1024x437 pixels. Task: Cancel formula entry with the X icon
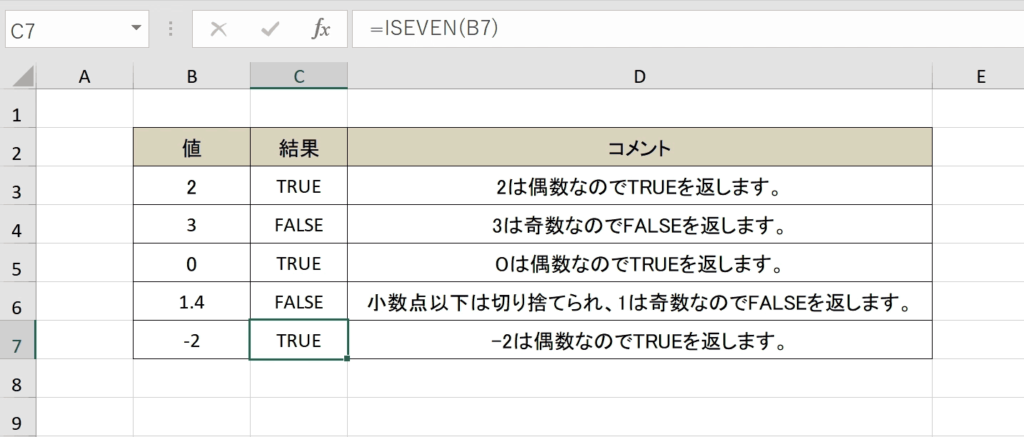[219, 29]
